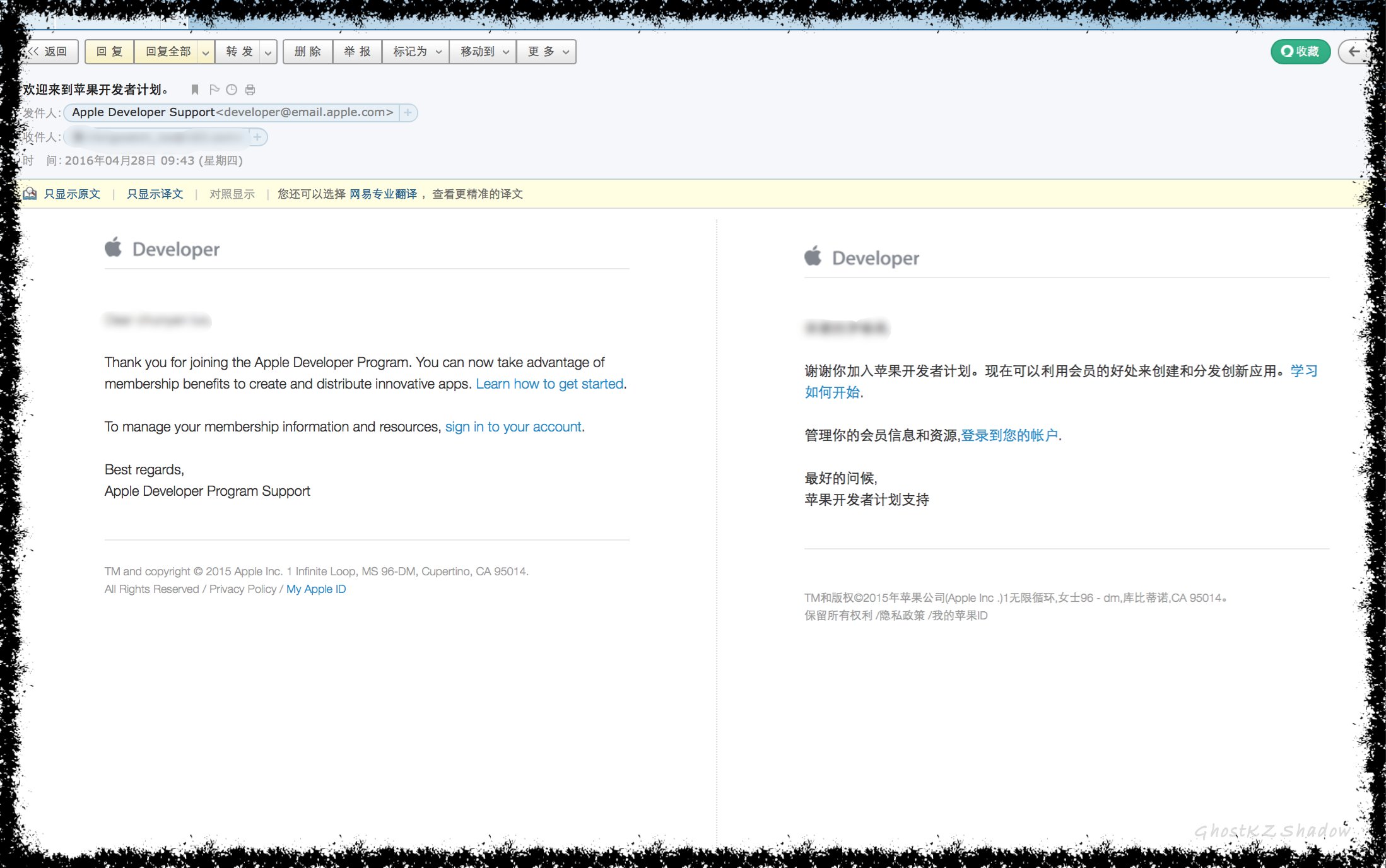Open the 标记为 mark-as dropdown

tap(416, 52)
